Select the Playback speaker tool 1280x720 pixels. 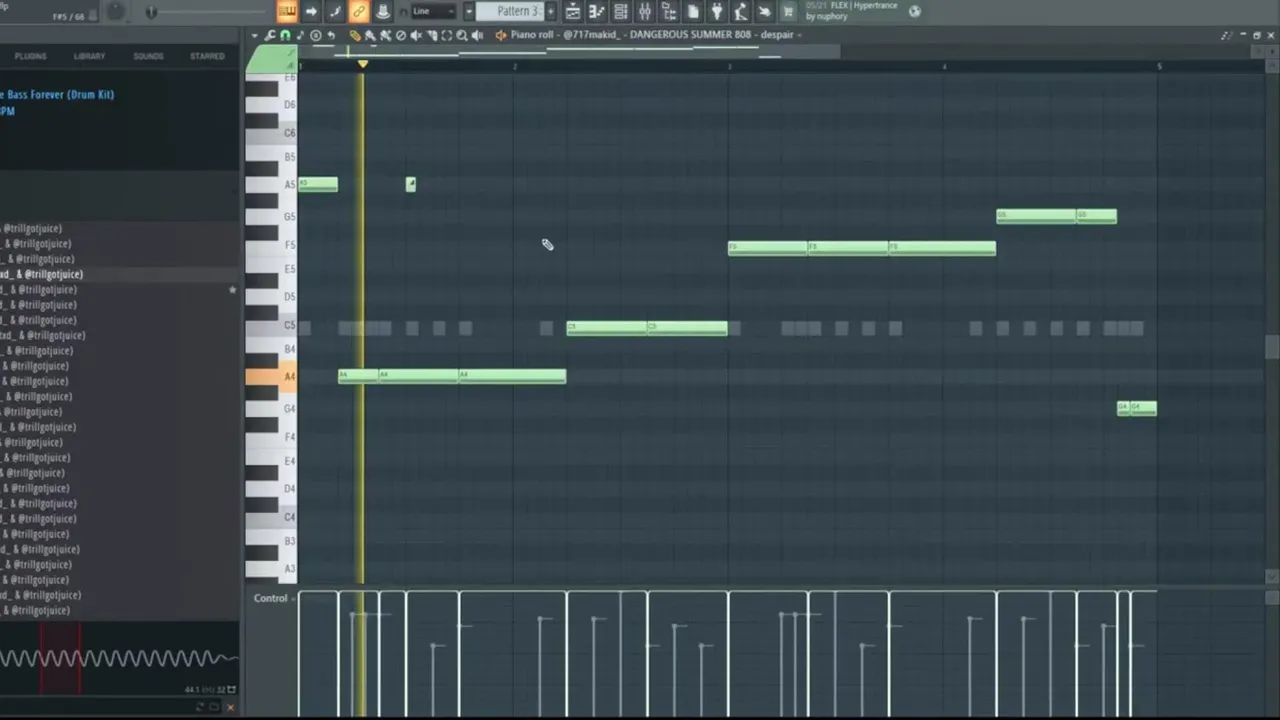pos(477,35)
